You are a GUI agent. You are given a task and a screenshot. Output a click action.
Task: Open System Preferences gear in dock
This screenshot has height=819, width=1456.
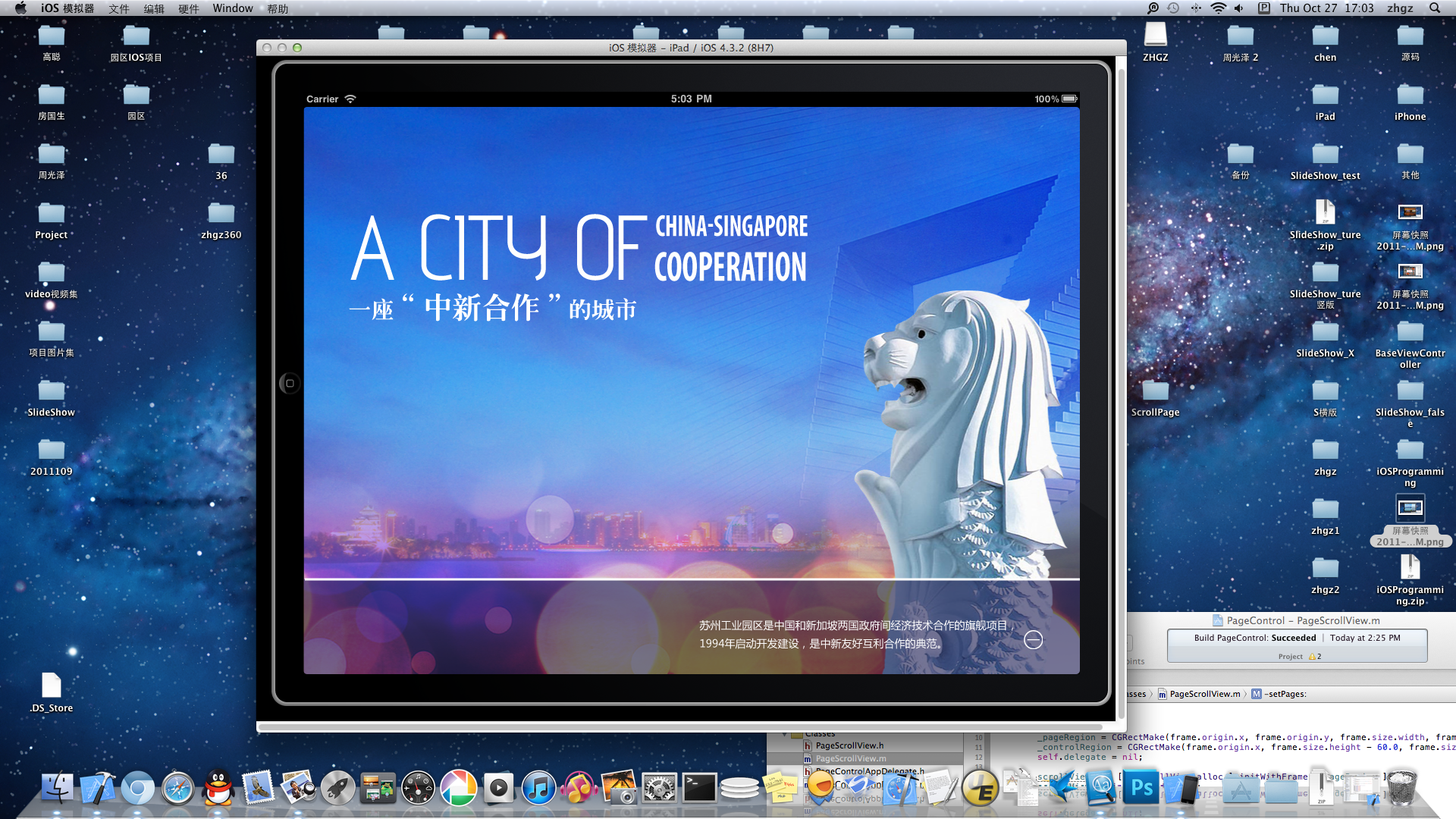point(659,789)
